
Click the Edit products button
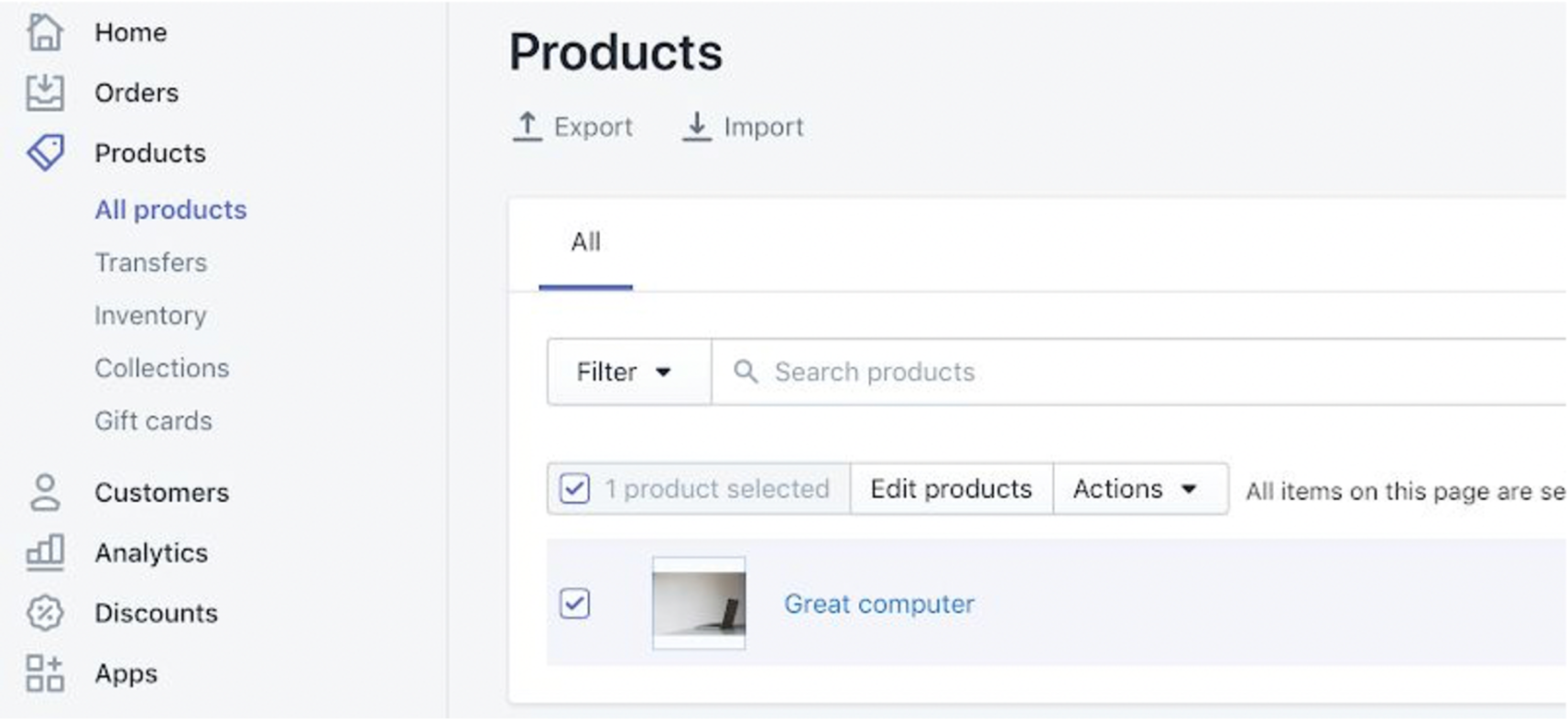coord(951,488)
